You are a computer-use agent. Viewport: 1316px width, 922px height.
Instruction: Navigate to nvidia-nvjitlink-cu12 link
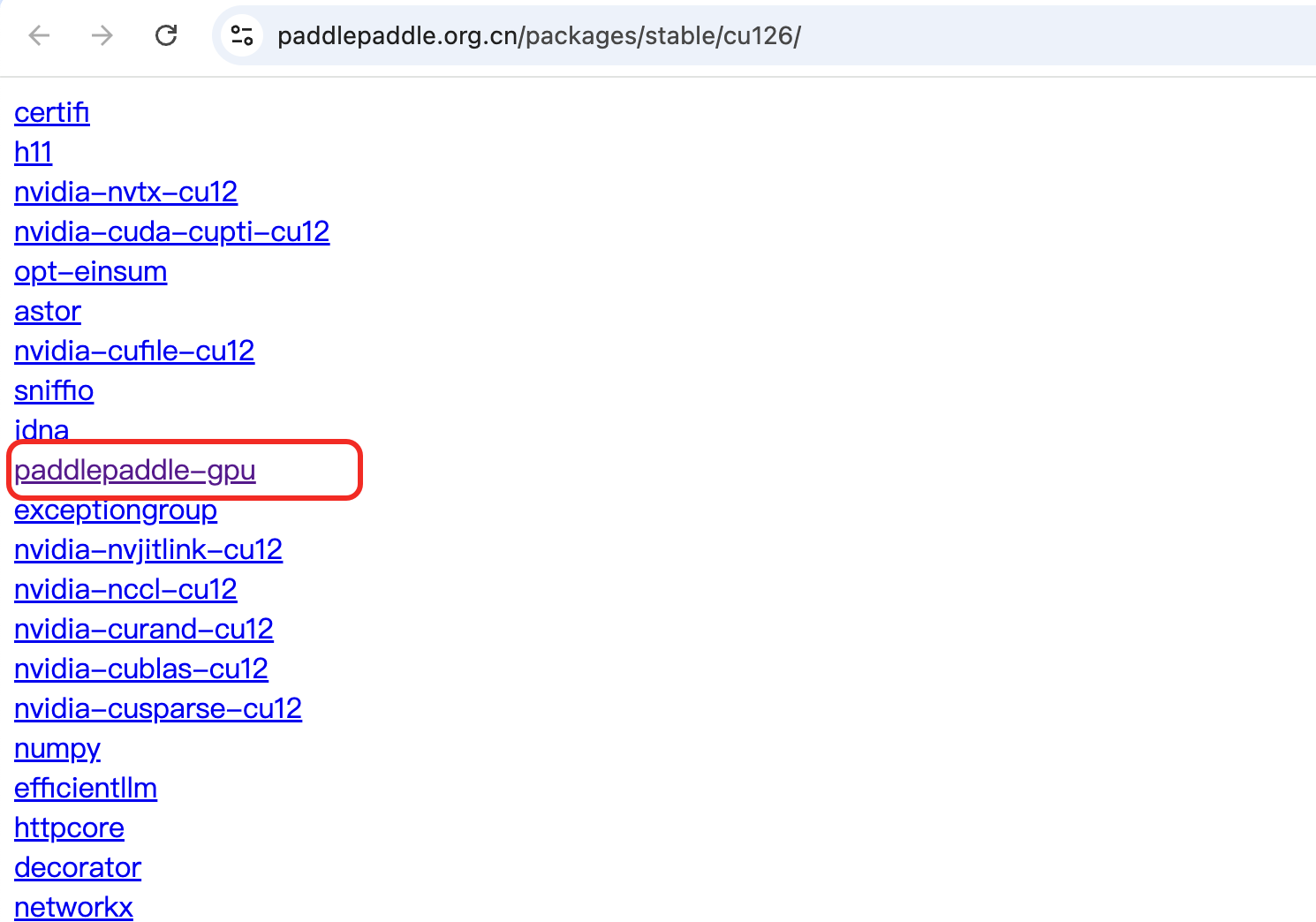148,550
